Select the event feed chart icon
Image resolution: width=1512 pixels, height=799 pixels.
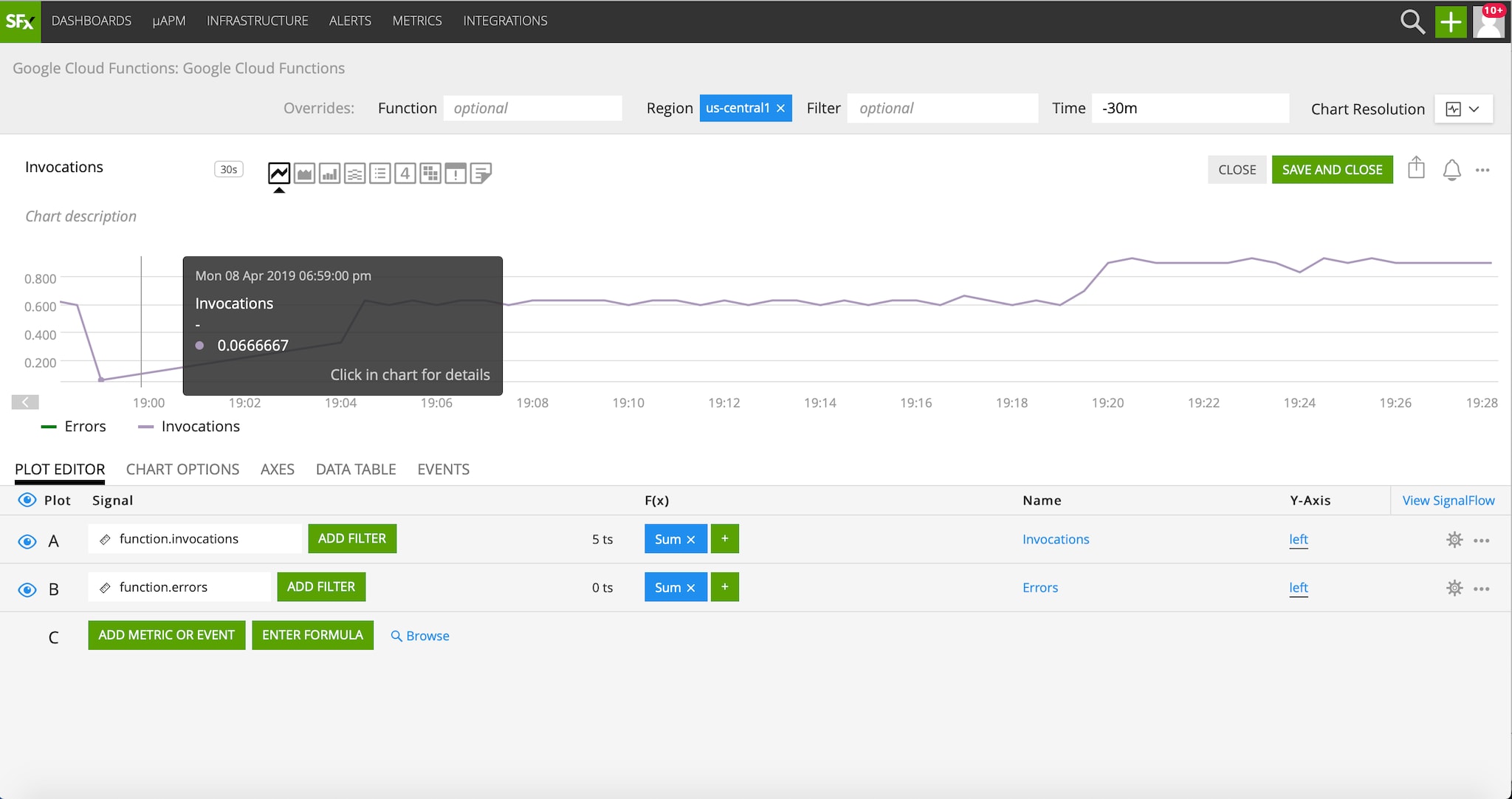coord(456,174)
